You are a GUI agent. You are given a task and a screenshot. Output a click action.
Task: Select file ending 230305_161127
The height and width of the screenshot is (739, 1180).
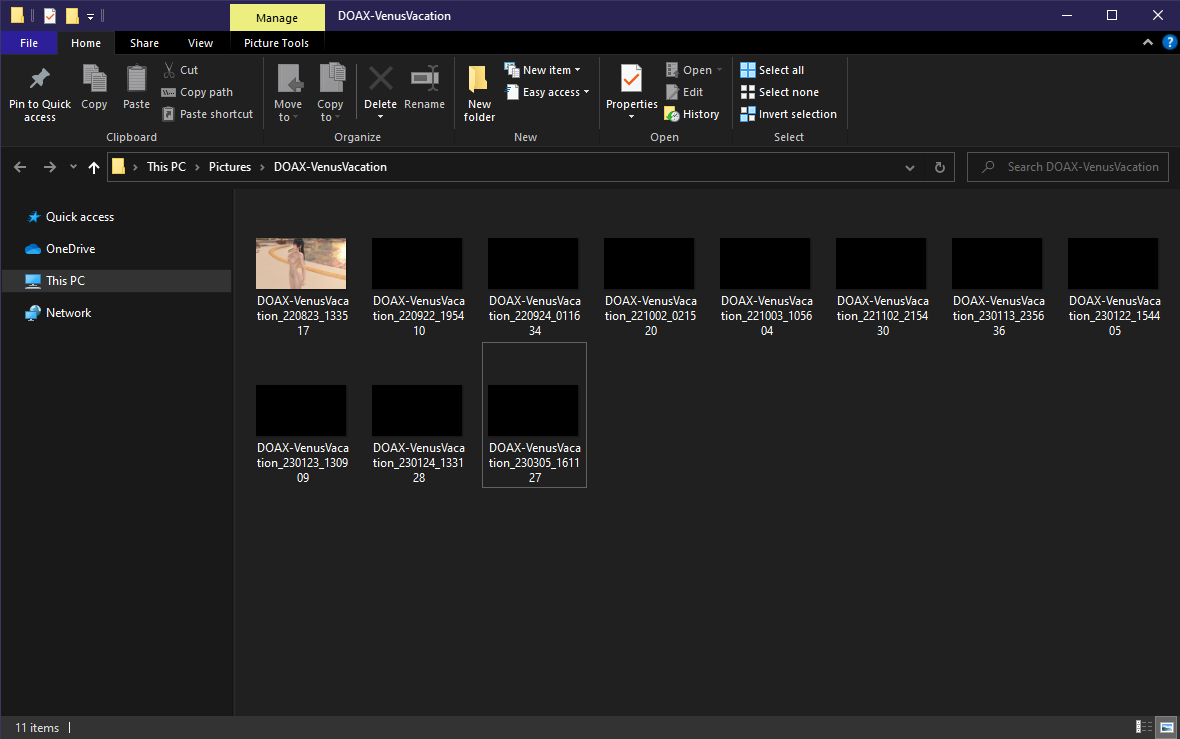coord(534,415)
